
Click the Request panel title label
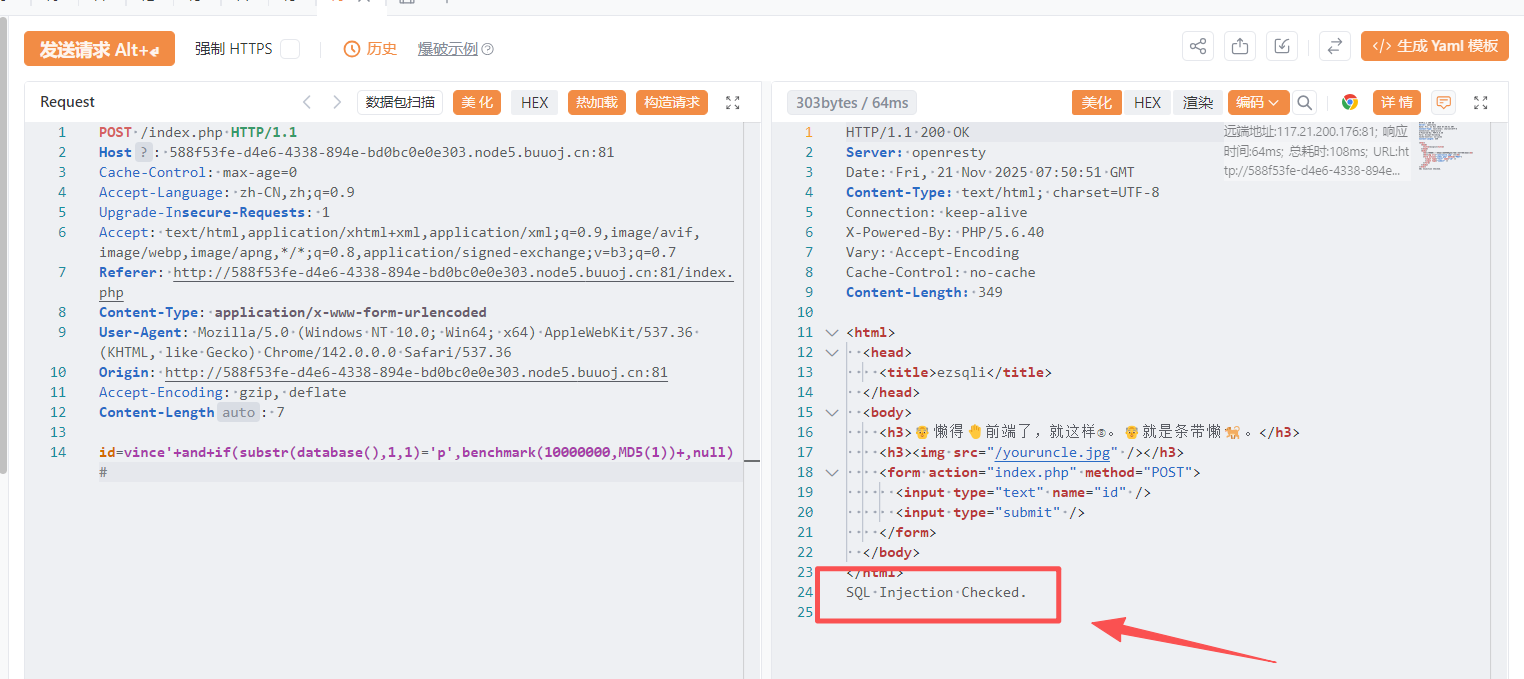(x=67, y=102)
